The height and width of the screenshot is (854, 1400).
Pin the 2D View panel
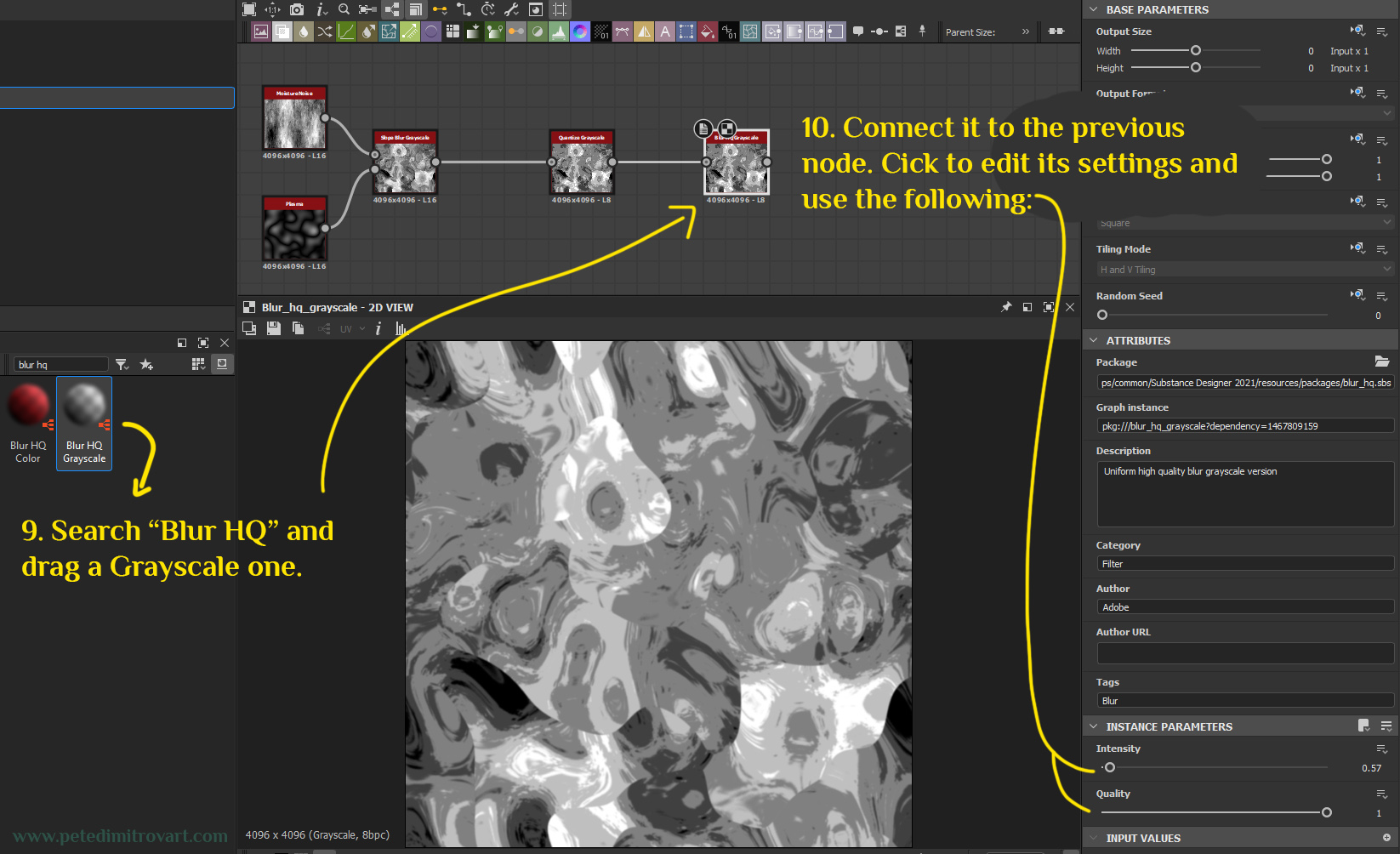[x=1006, y=307]
